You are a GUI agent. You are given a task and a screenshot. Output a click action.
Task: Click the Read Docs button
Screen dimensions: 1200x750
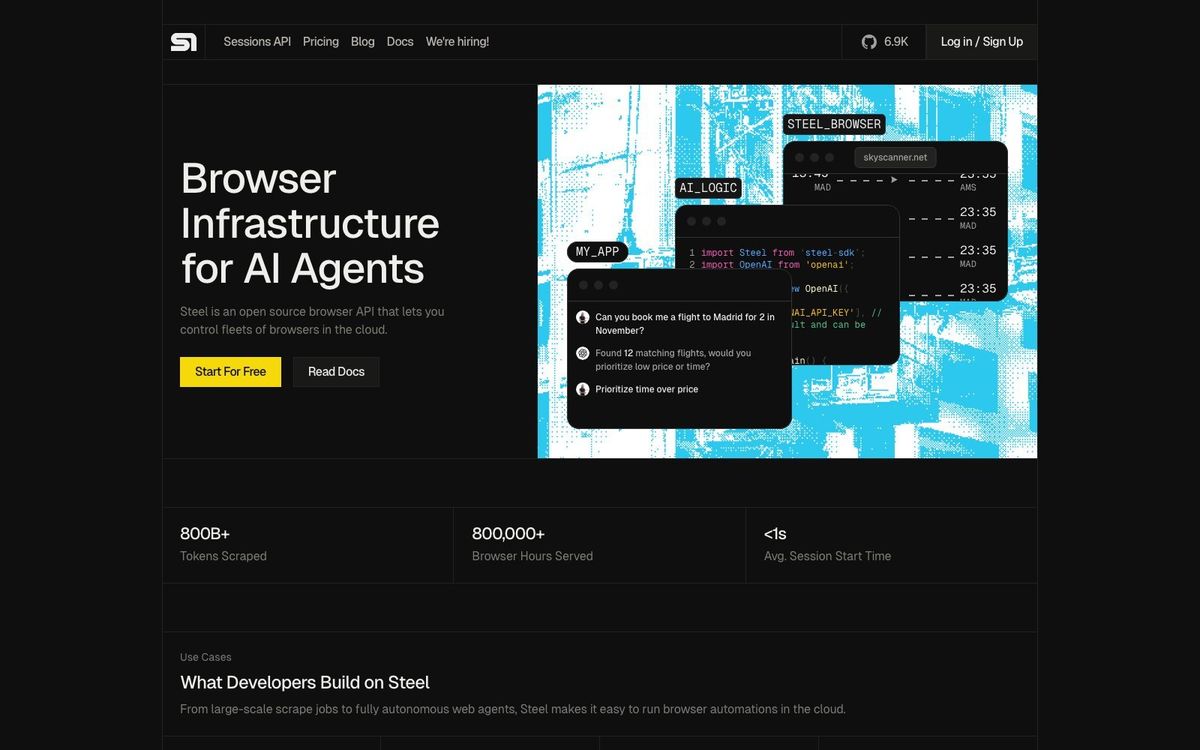coord(336,371)
